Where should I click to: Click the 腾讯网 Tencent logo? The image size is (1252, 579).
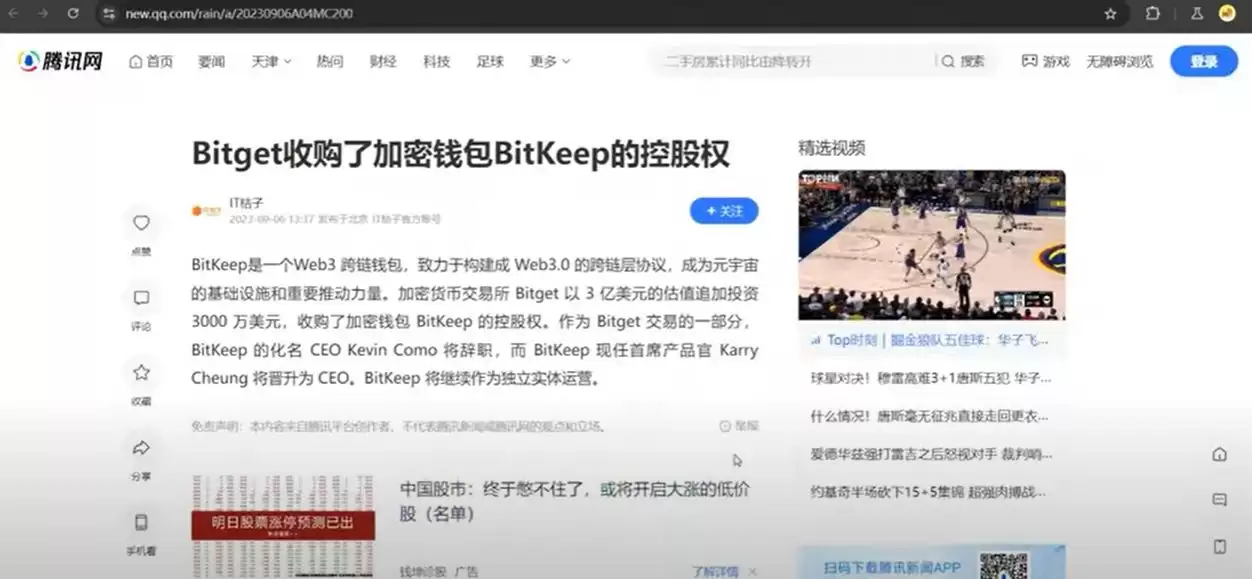coord(60,61)
